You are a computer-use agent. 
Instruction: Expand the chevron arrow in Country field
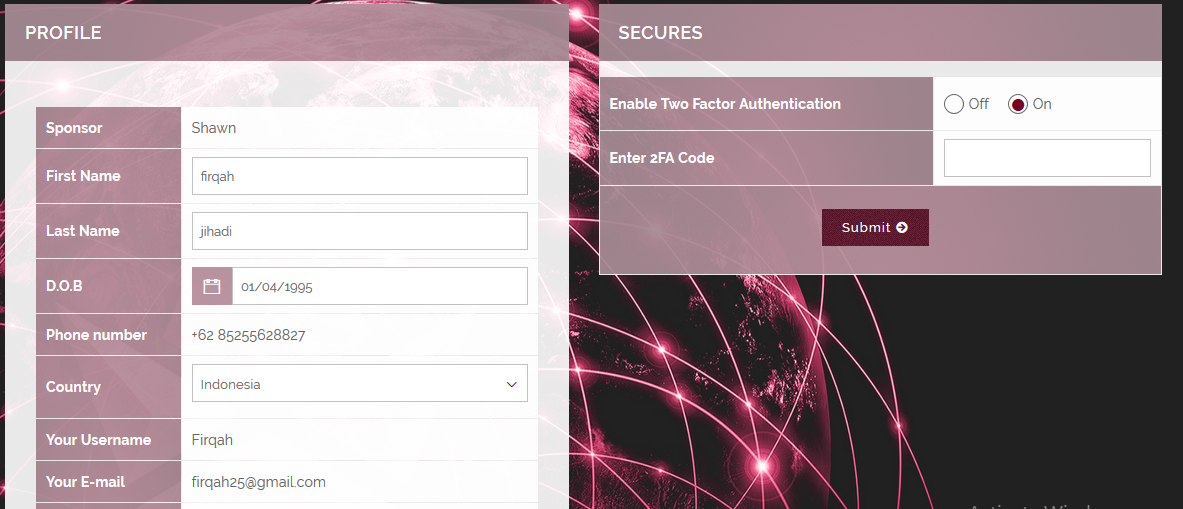coord(512,385)
